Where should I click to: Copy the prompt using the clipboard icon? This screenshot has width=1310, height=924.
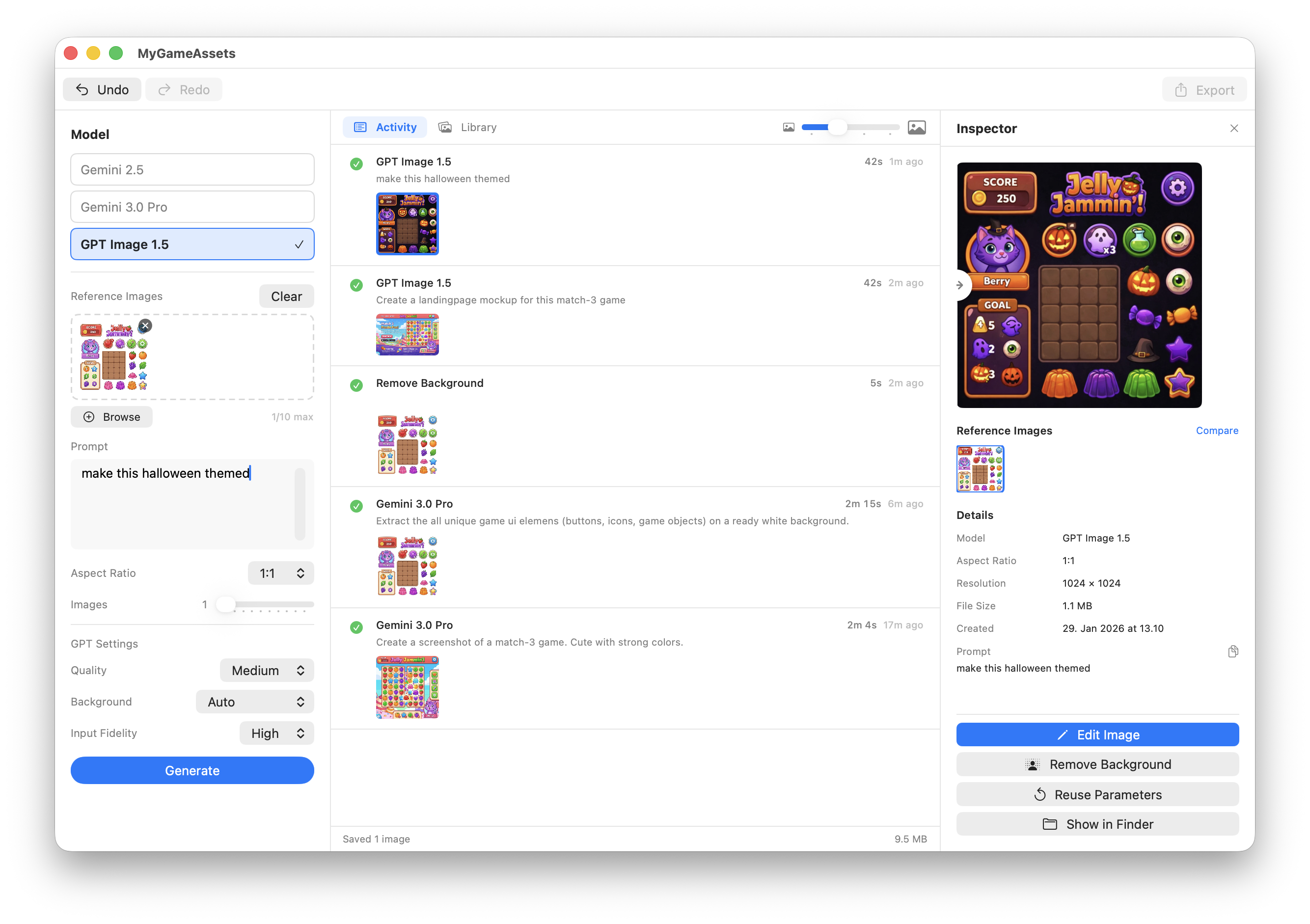[x=1232, y=652]
